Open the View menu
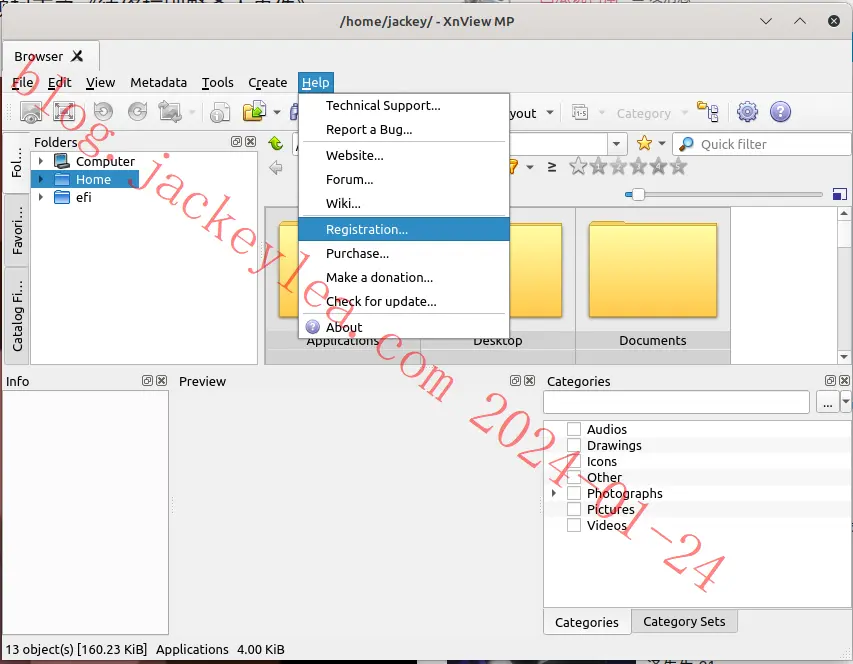853x664 pixels. 100,82
